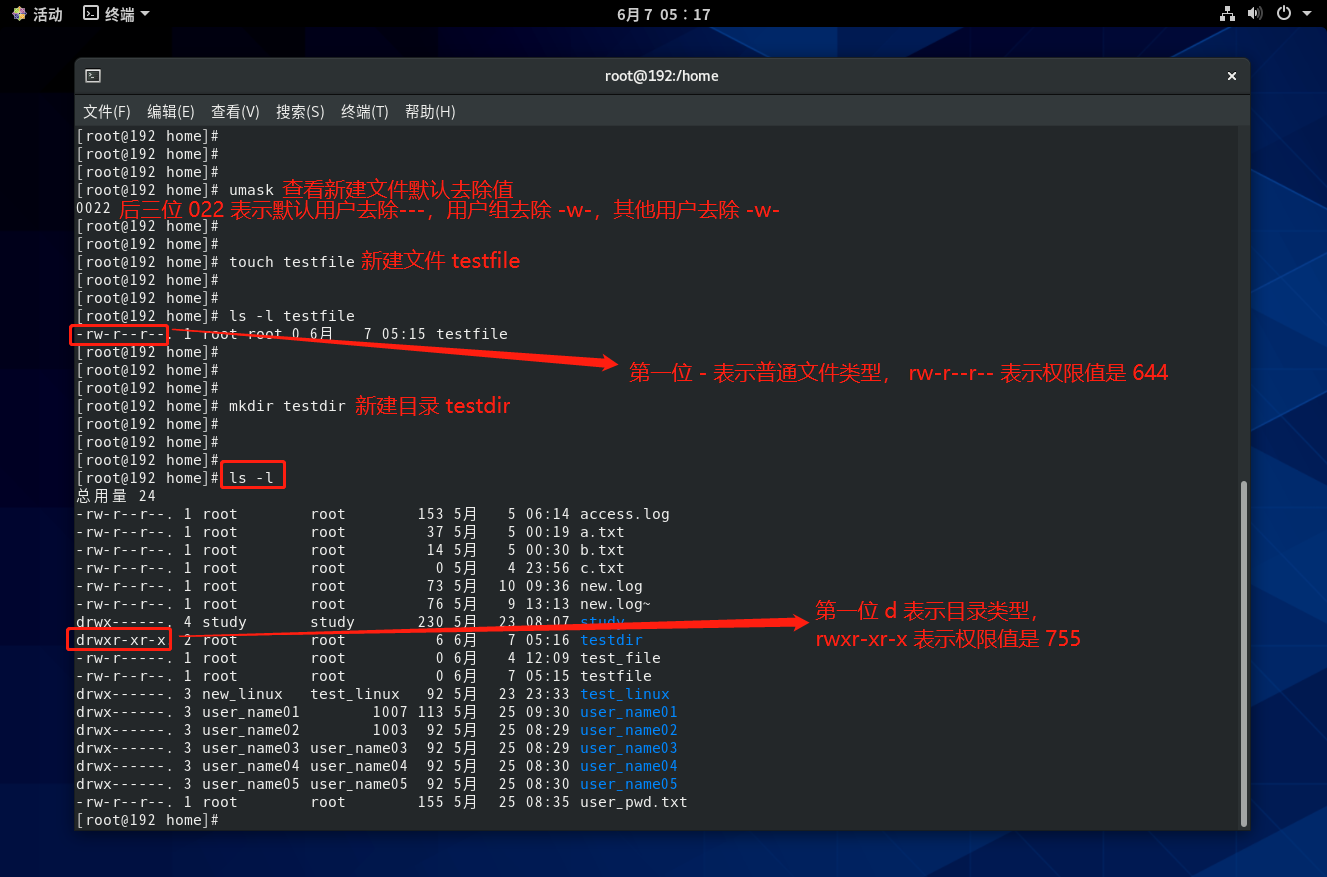The image size is (1327, 877).
Task: Close the terminal window
Action: (x=1232, y=76)
